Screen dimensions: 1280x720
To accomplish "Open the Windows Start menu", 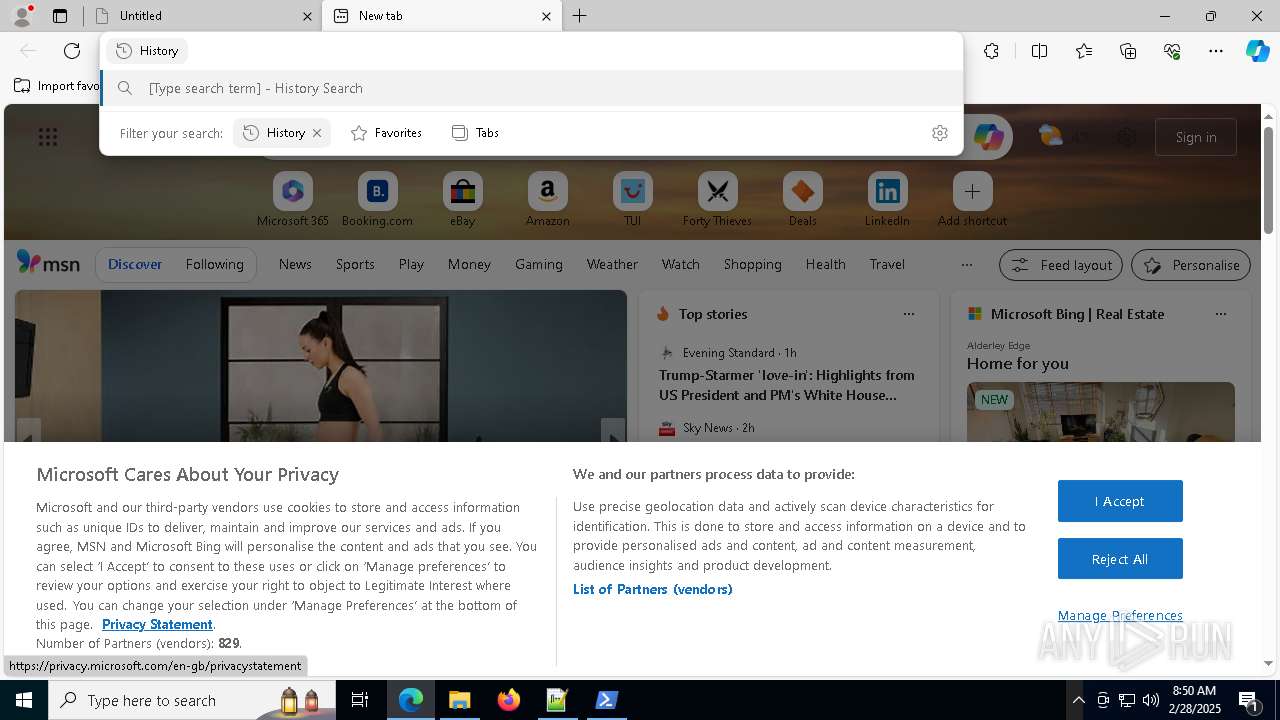I will click(24, 700).
